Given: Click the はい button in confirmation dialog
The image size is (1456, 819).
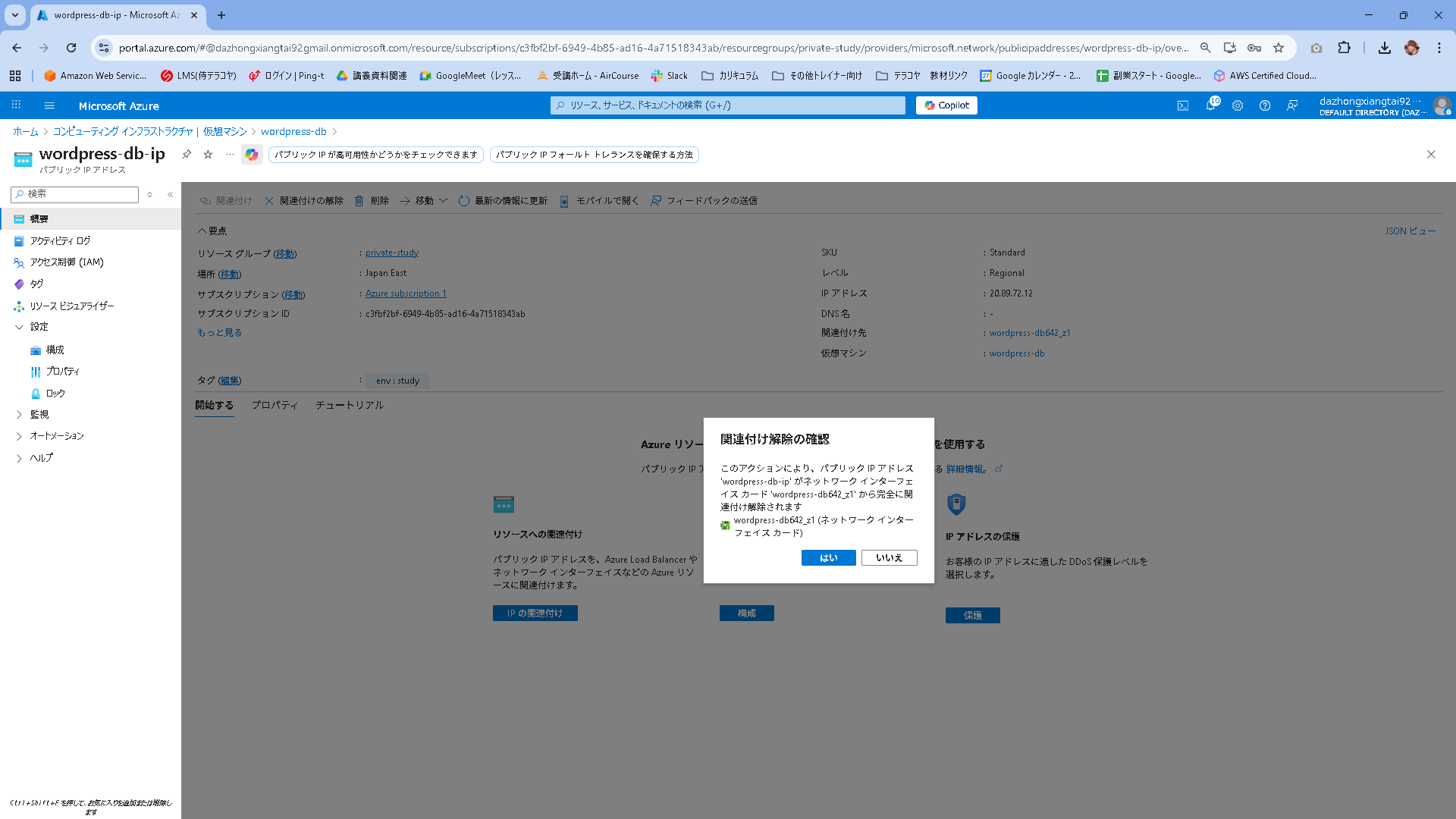Looking at the screenshot, I should (828, 557).
